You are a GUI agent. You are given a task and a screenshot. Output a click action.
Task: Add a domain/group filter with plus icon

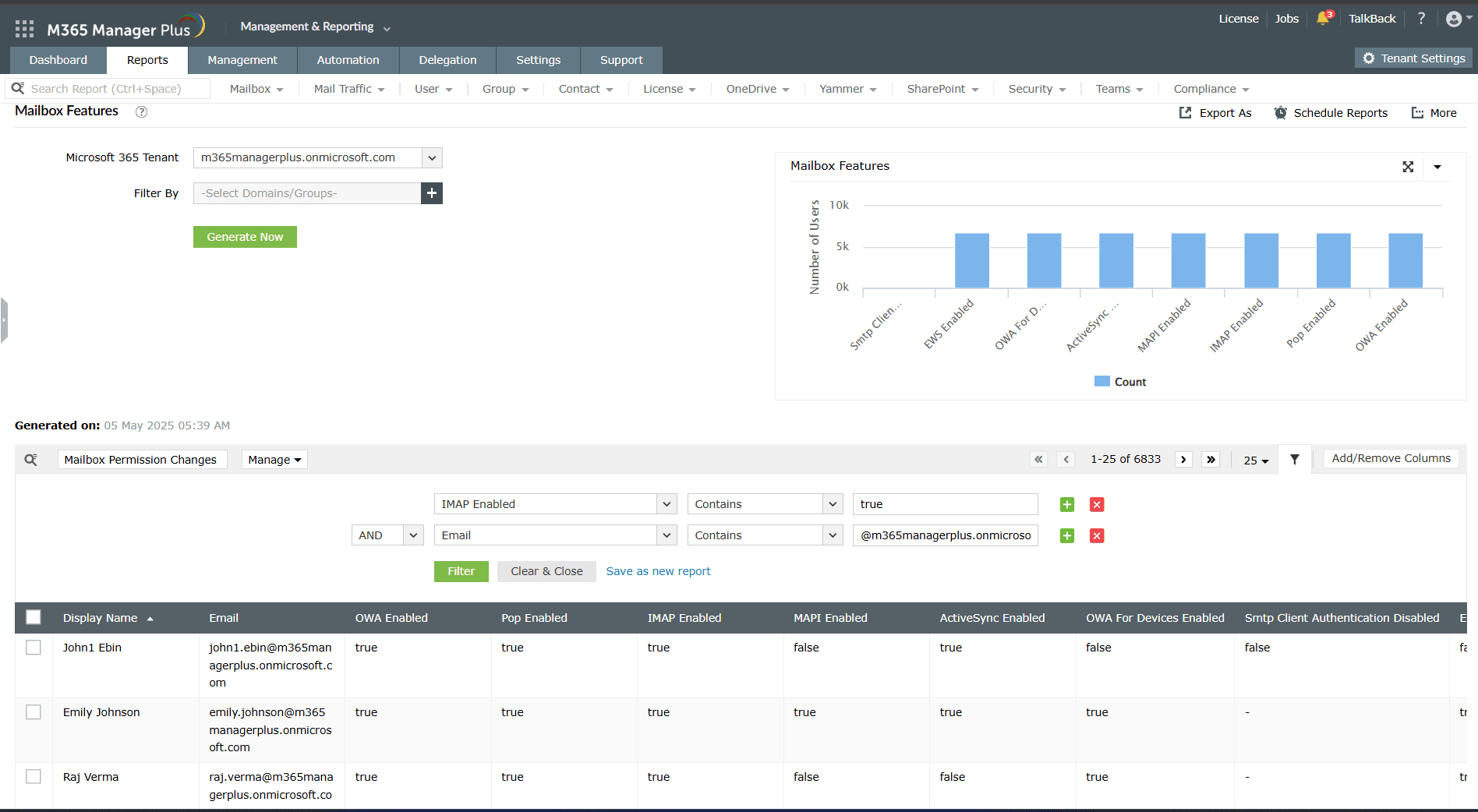click(432, 193)
